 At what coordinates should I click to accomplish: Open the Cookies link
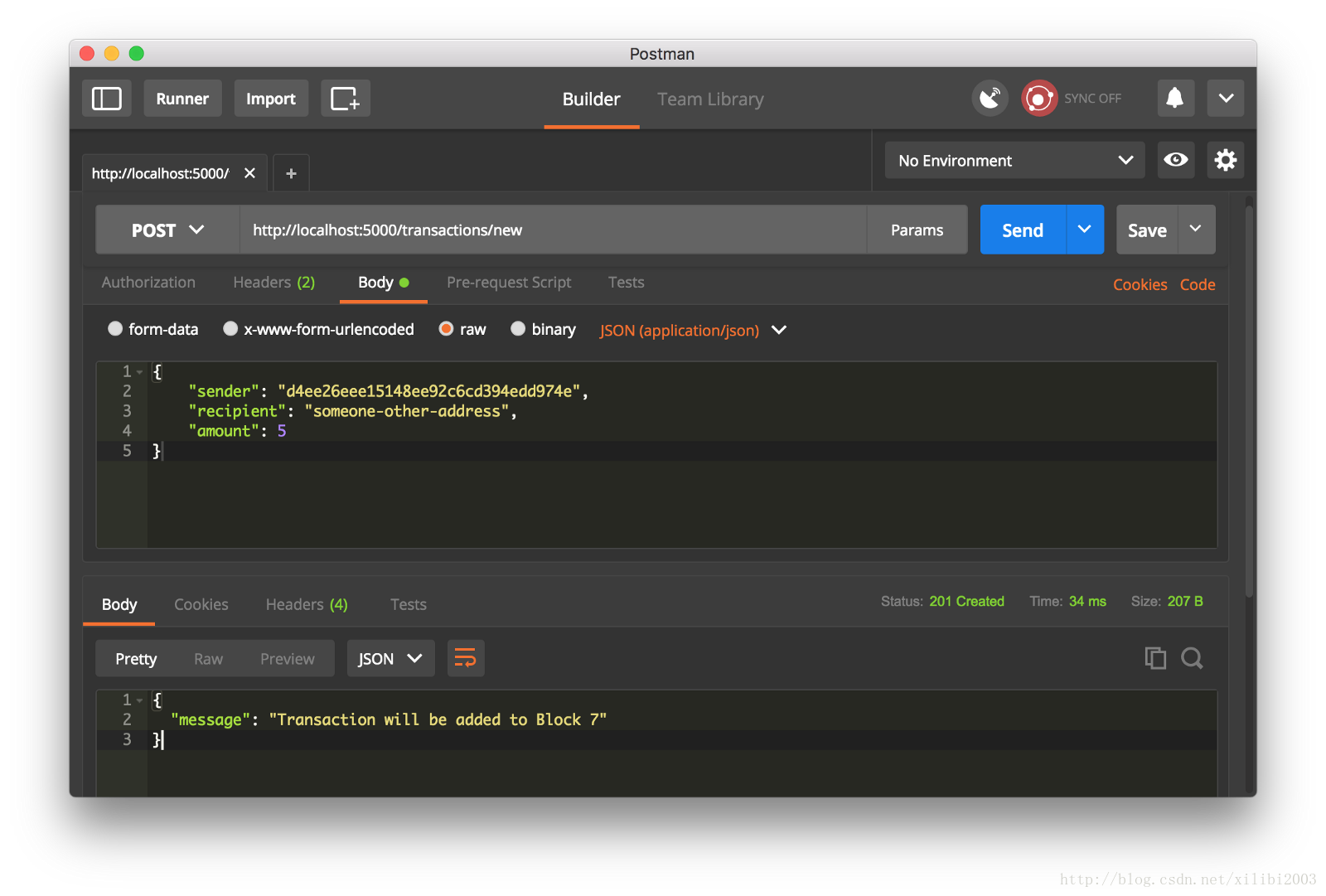click(1140, 284)
